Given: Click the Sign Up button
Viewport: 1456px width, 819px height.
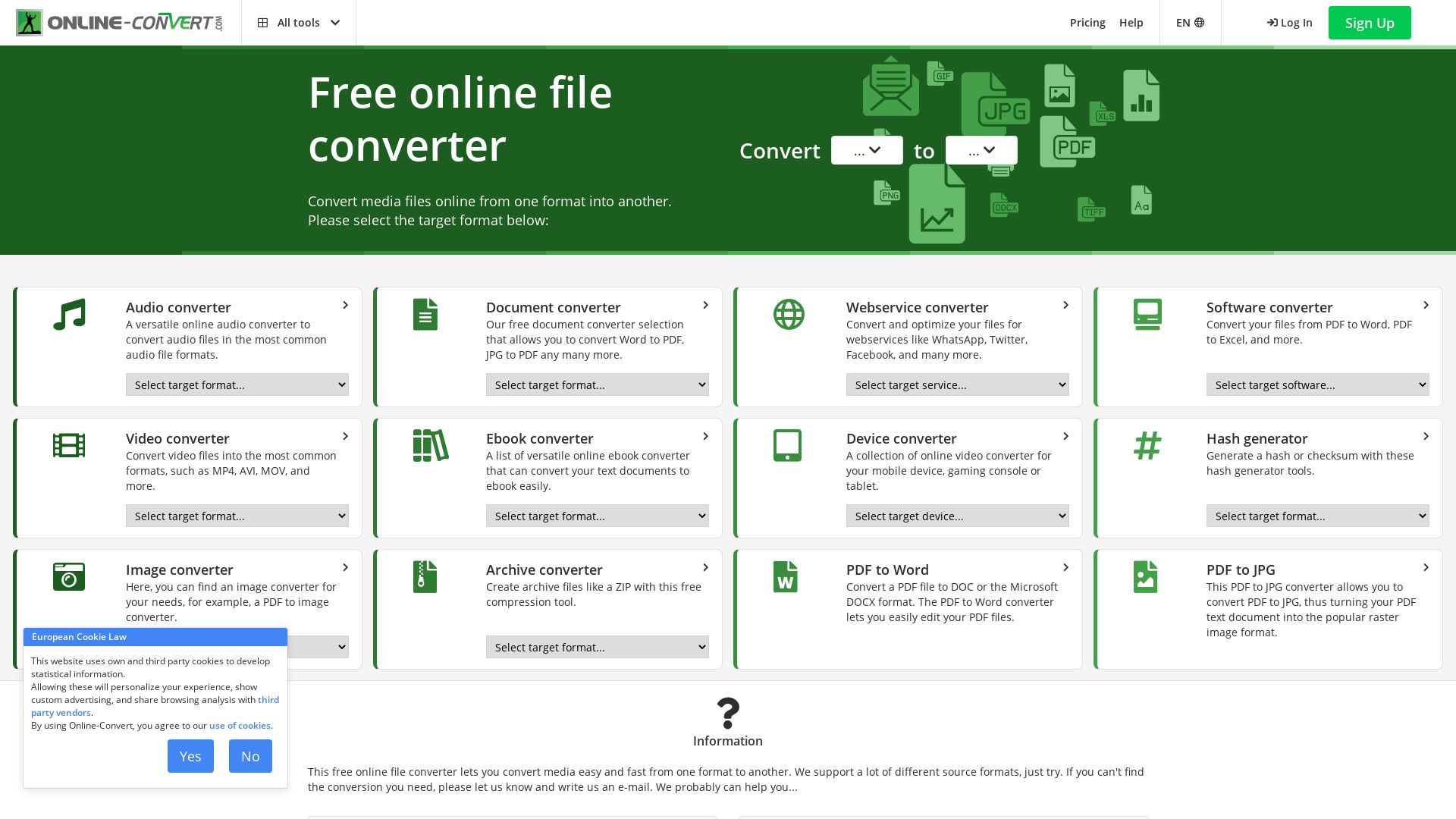Looking at the screenshot, I should click(x=1369, y=22).
